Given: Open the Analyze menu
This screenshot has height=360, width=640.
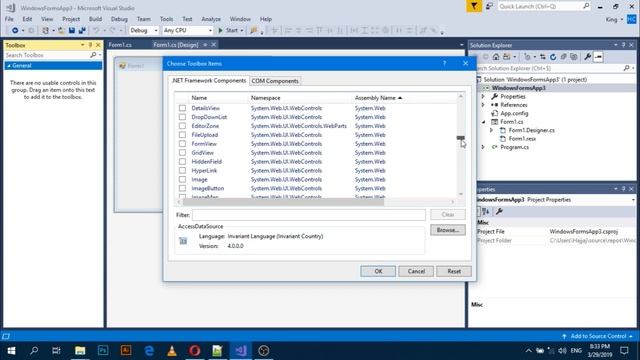Looking at the screenshot, I should (x=211, y=19).
